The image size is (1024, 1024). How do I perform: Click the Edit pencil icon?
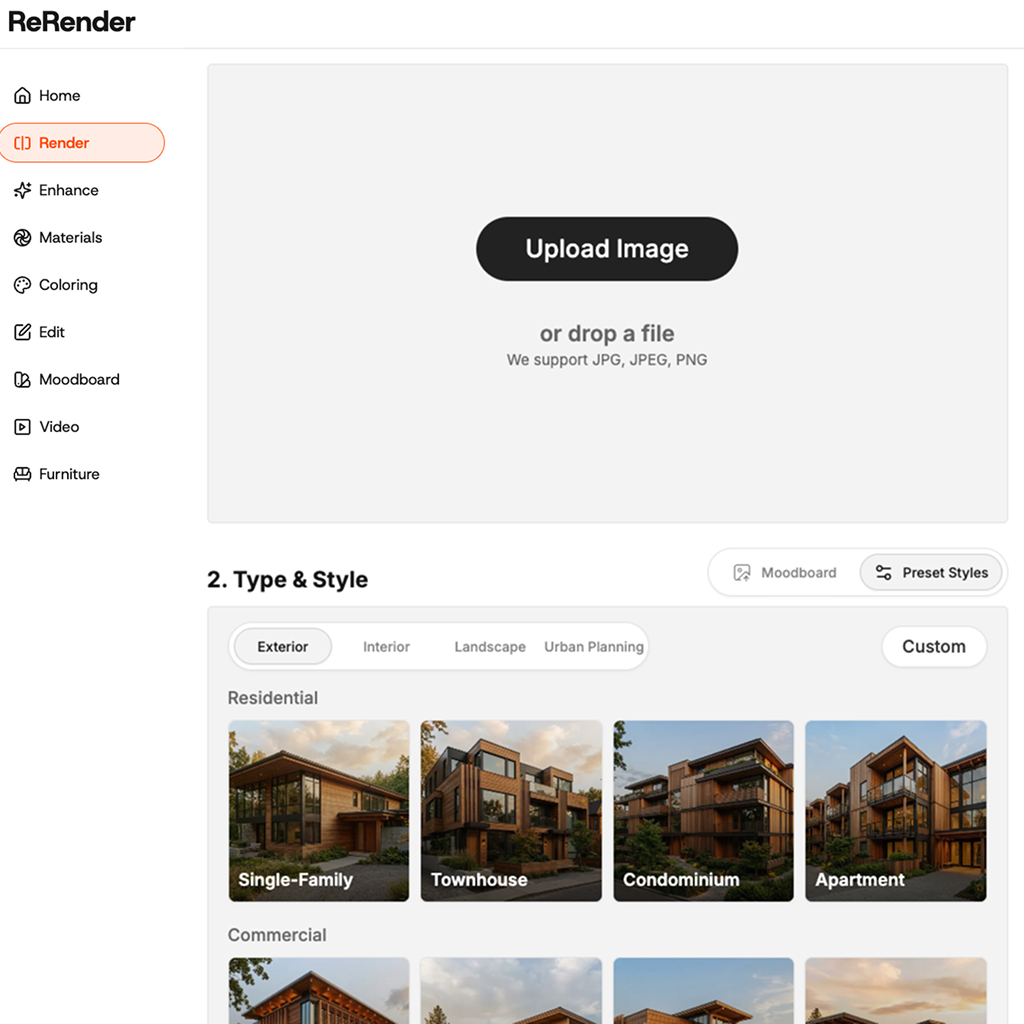click(22, 332)
